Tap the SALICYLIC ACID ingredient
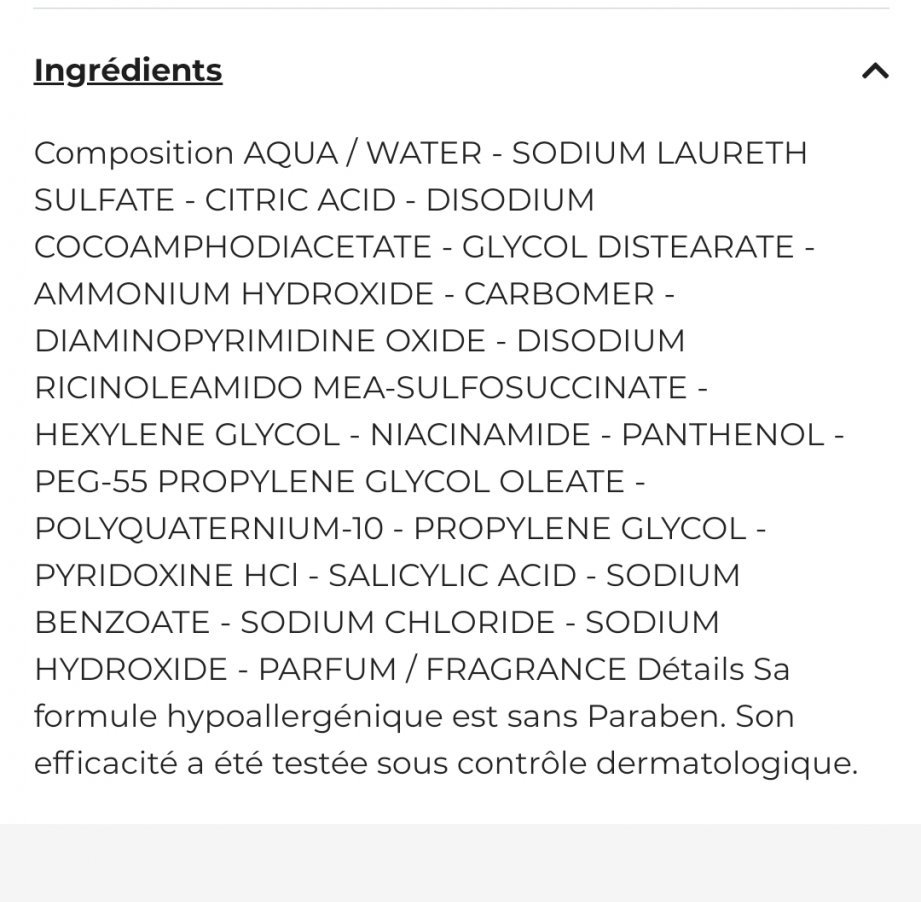 point(452,576)
